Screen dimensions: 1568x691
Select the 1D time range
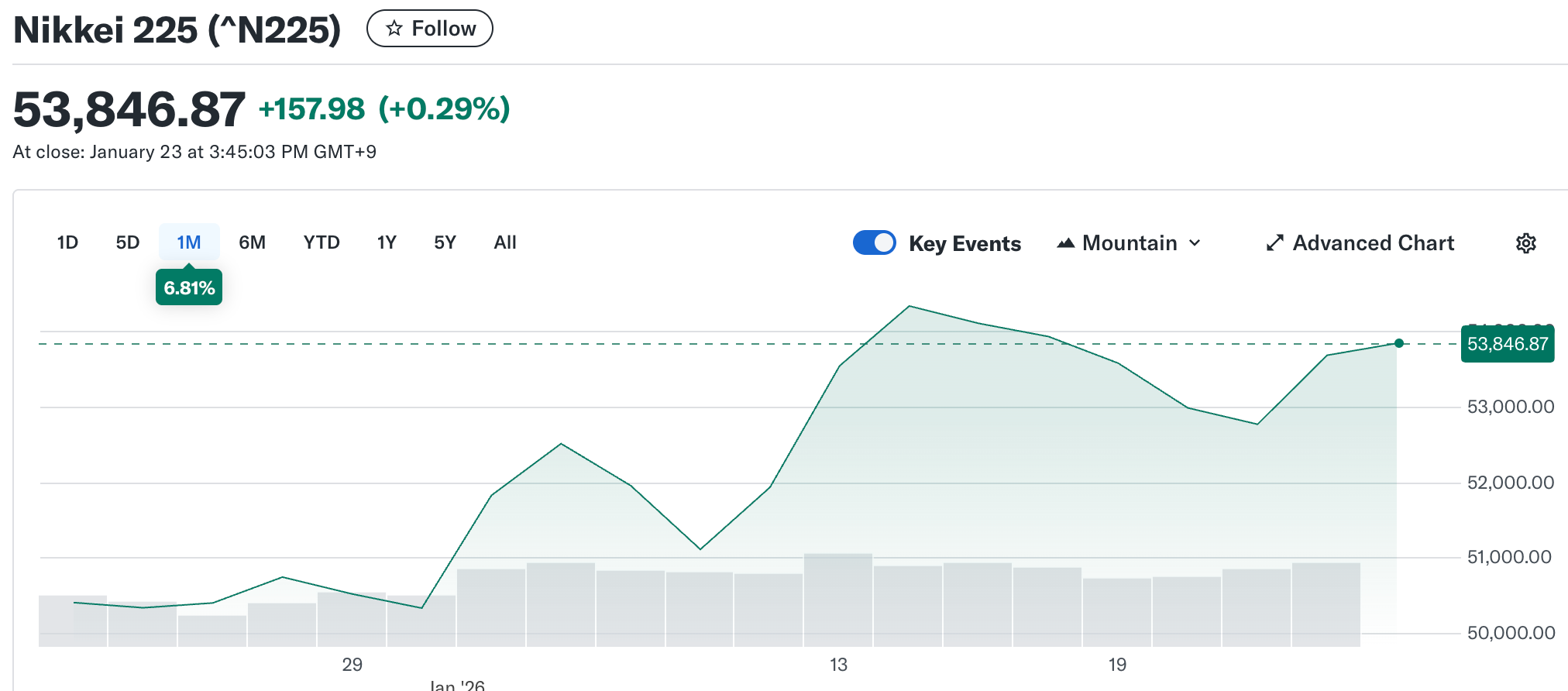click(67, 242)
